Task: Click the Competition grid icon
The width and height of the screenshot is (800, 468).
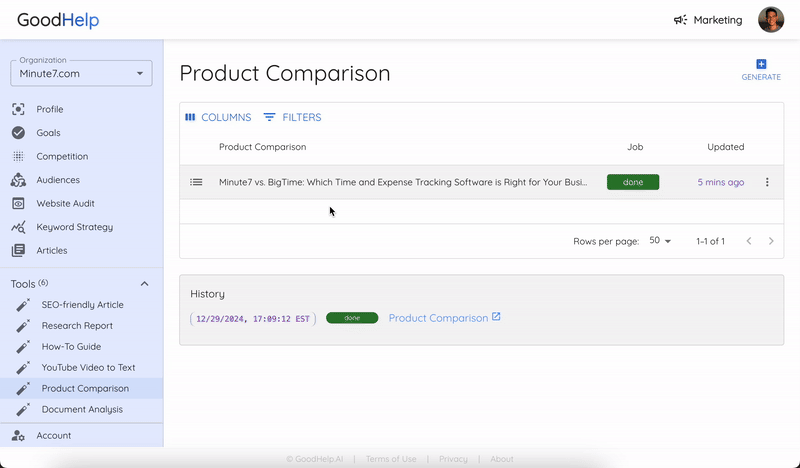Action: point(18,156)
